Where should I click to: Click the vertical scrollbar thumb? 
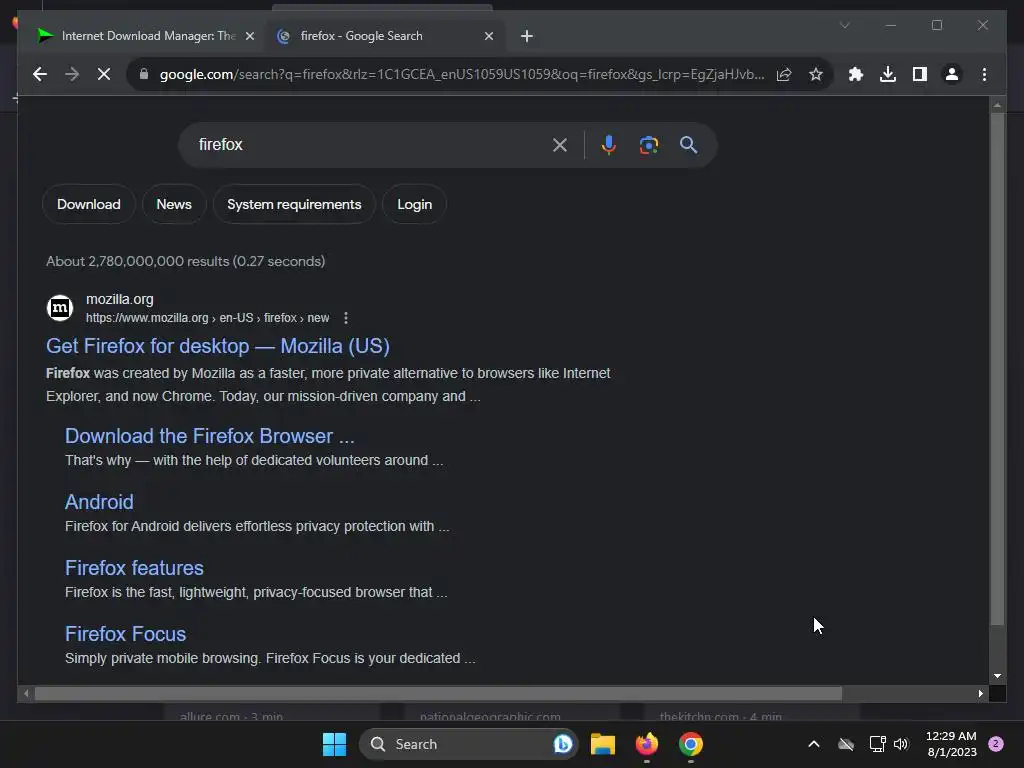point(997,369)
